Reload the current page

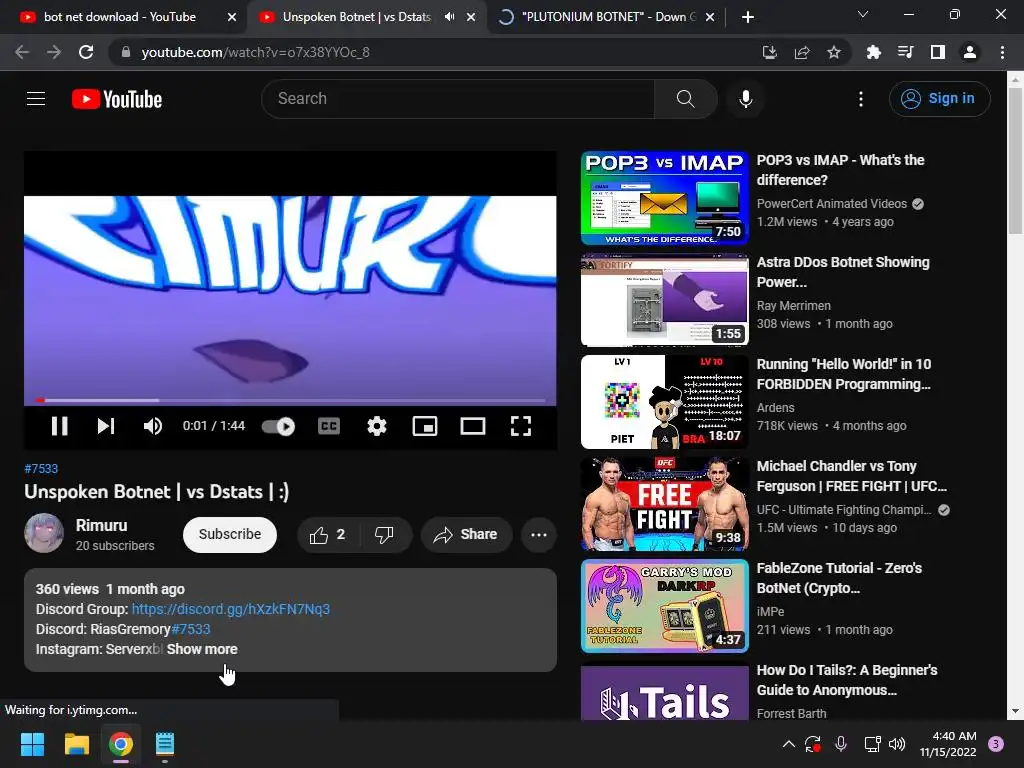86,52
